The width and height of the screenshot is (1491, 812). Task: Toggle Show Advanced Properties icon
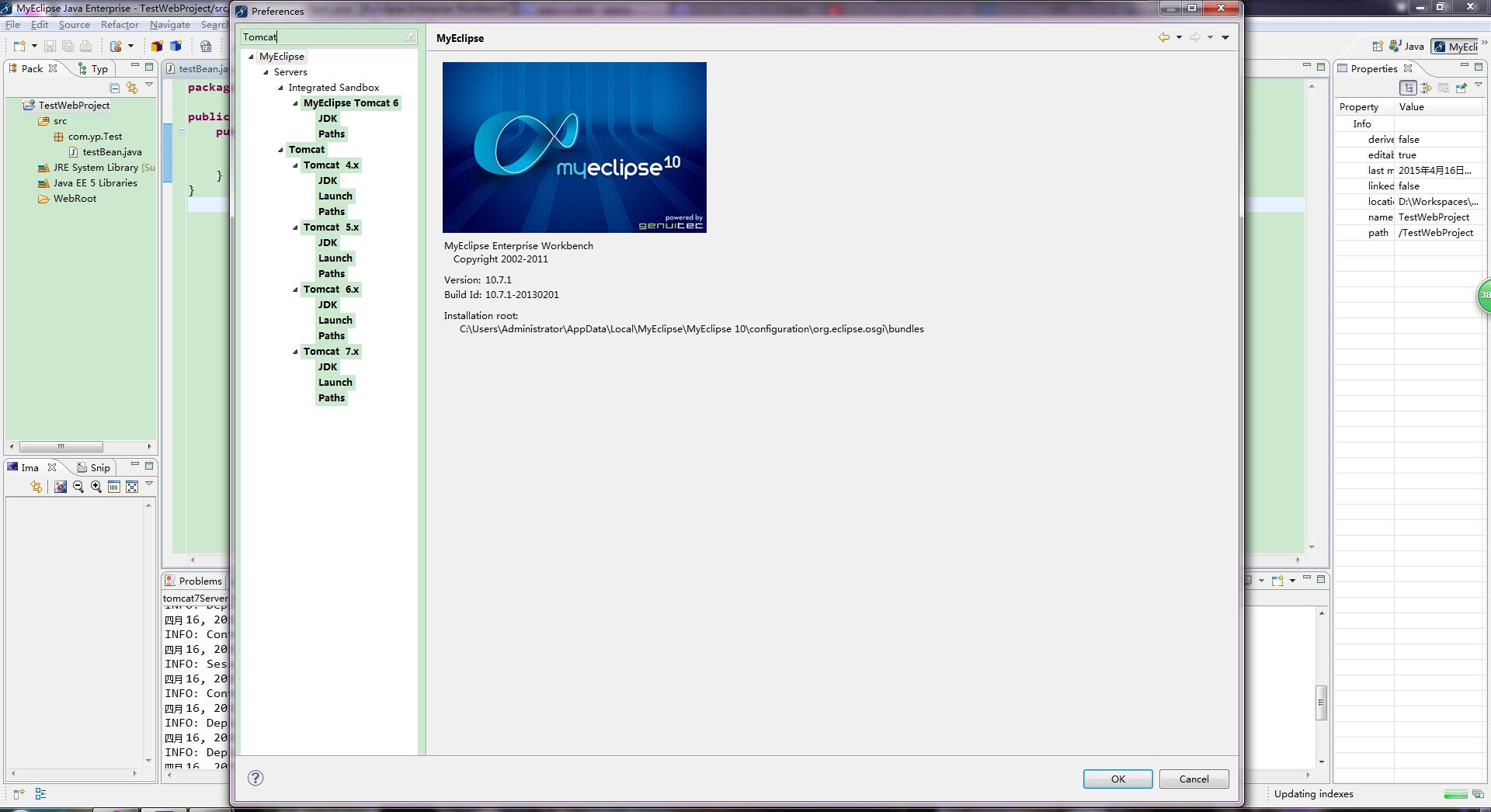[1427, 88]
